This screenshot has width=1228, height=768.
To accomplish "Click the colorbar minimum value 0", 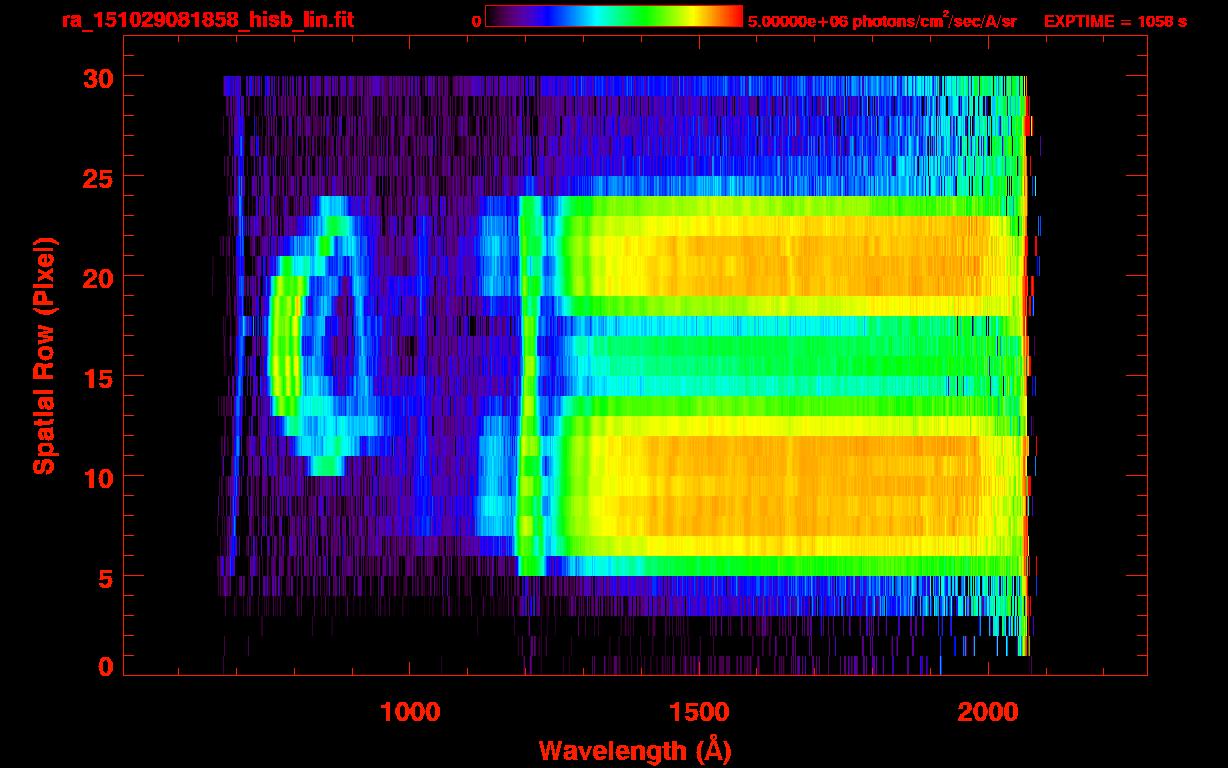I will point(476,21).
